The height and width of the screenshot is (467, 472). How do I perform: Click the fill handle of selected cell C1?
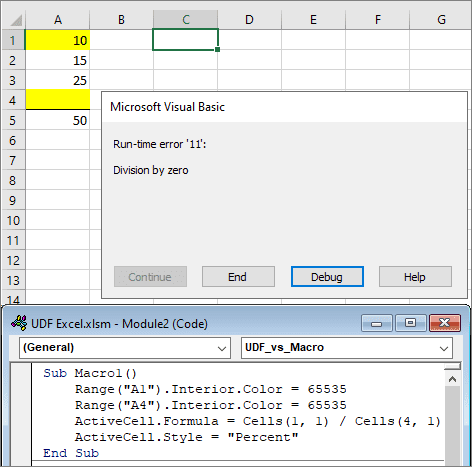[217, 50]
